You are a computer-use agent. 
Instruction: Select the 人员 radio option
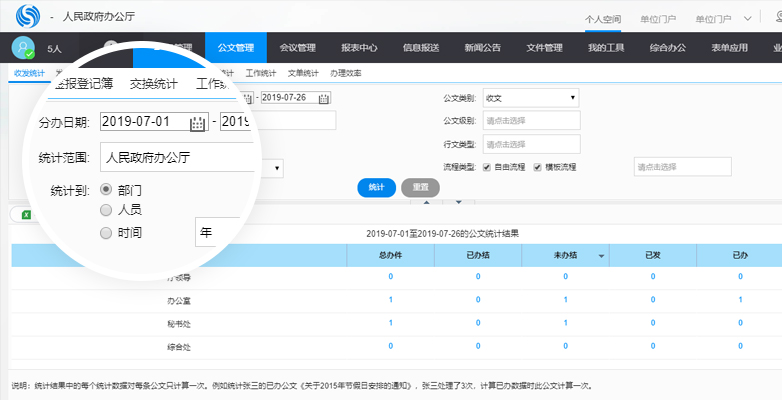point(106,210)
